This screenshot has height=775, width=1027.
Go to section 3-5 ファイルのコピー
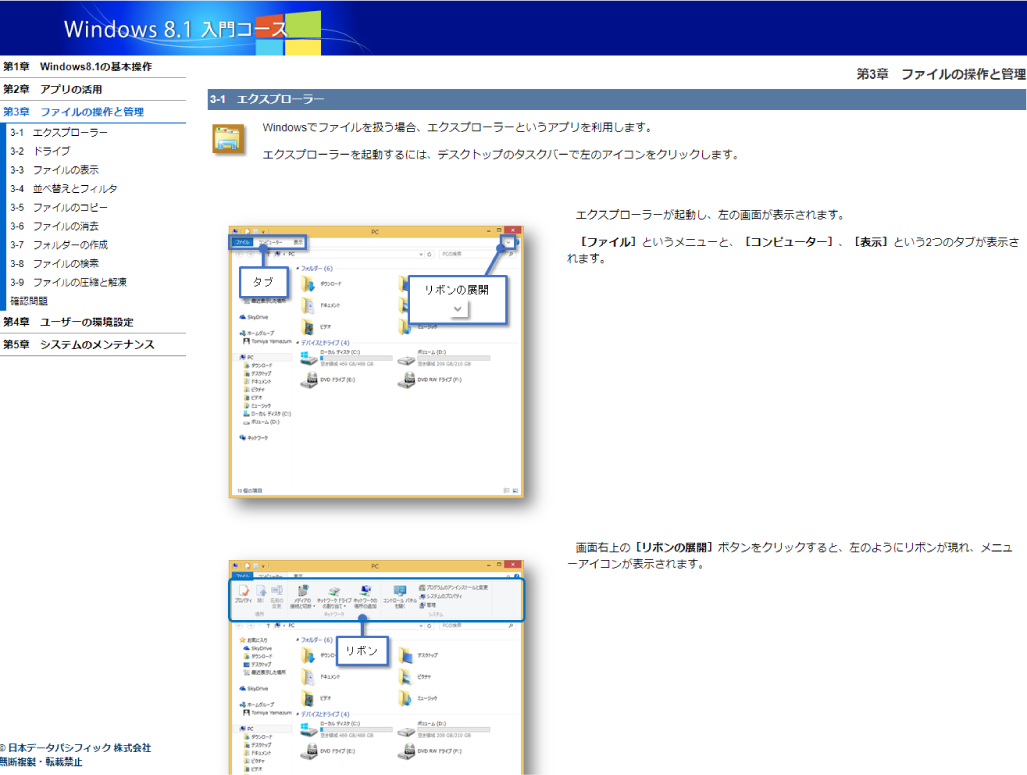59,208
